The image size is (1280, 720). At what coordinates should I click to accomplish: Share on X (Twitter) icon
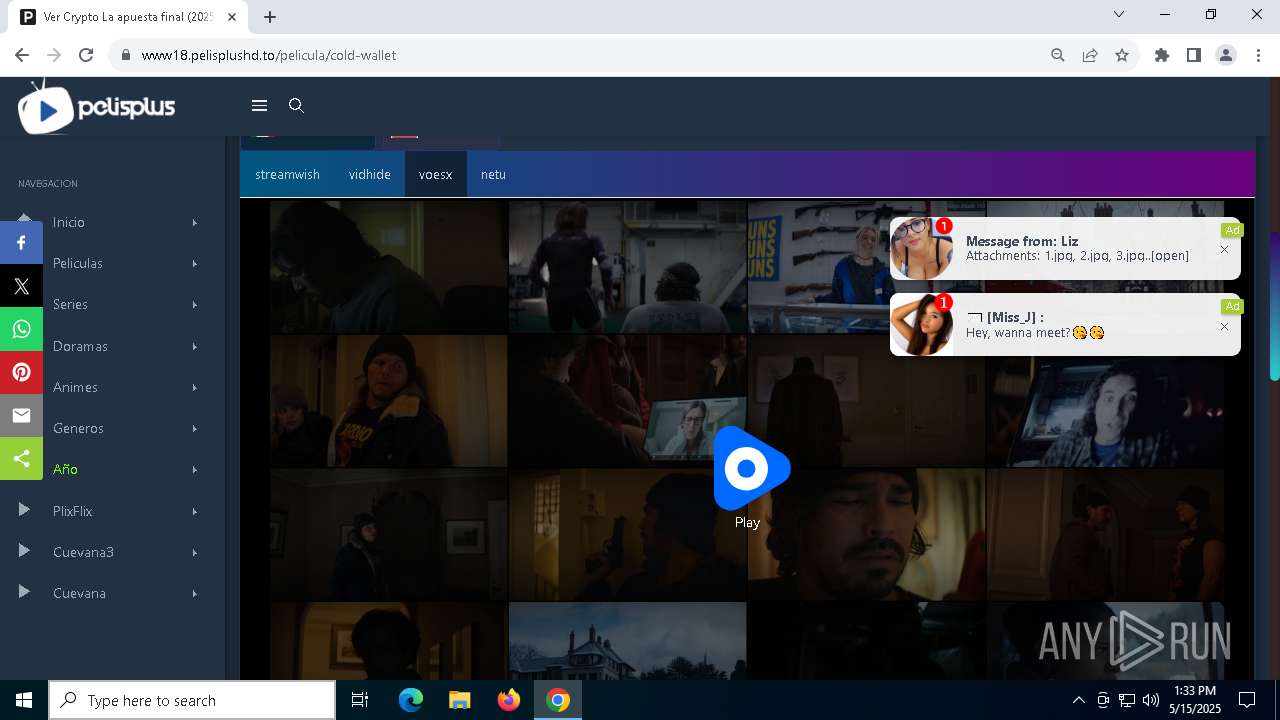coord(21,286)
